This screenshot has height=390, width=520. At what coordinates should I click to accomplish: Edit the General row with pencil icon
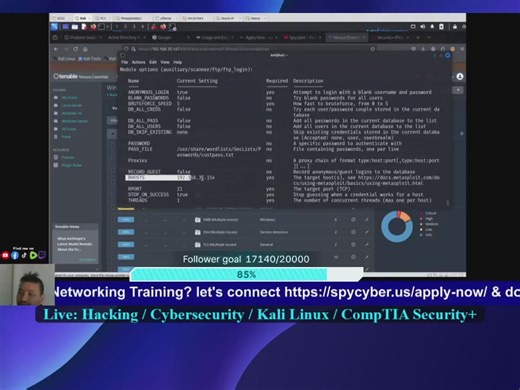(367, 244)
